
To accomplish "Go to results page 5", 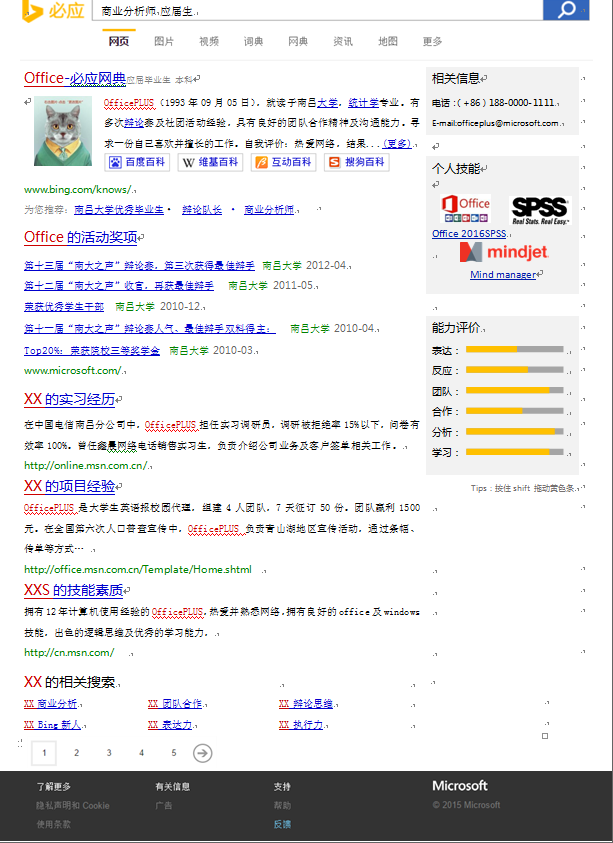I will click(x=174, y=753).
